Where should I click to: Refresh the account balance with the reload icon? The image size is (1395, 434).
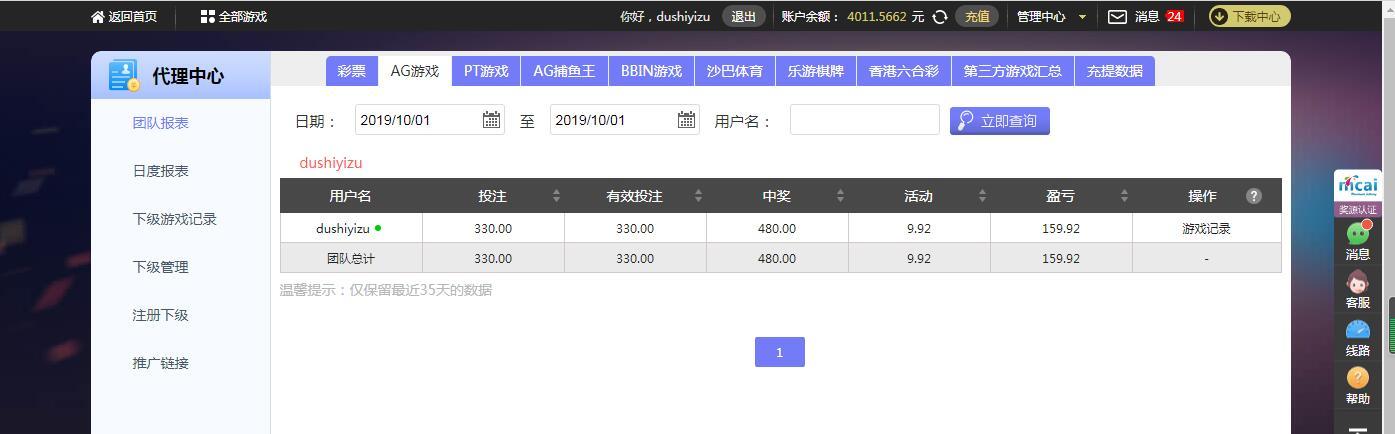pyautogui.click(x=940, y=17)
